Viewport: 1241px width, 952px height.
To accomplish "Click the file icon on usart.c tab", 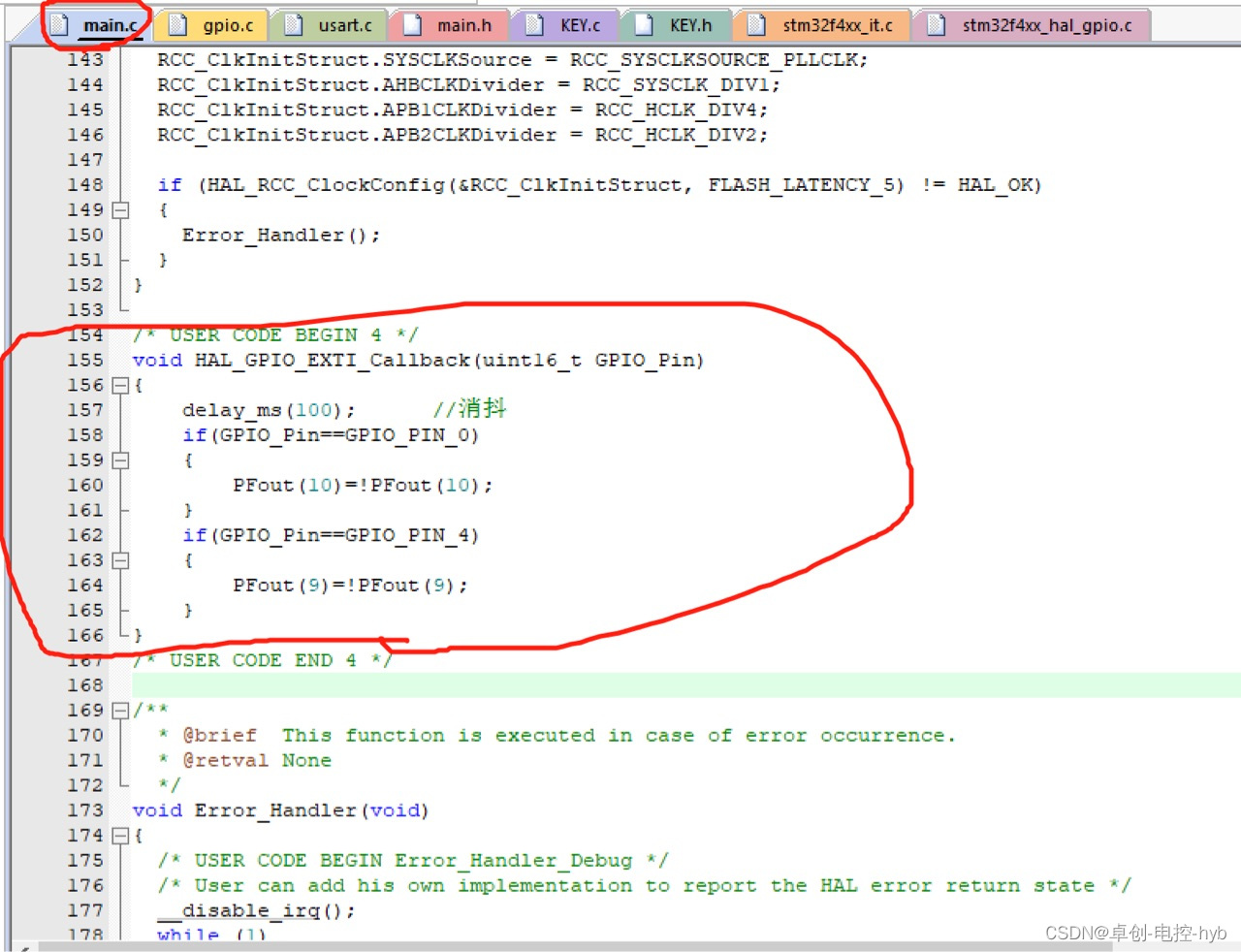I will click(293, 25).
